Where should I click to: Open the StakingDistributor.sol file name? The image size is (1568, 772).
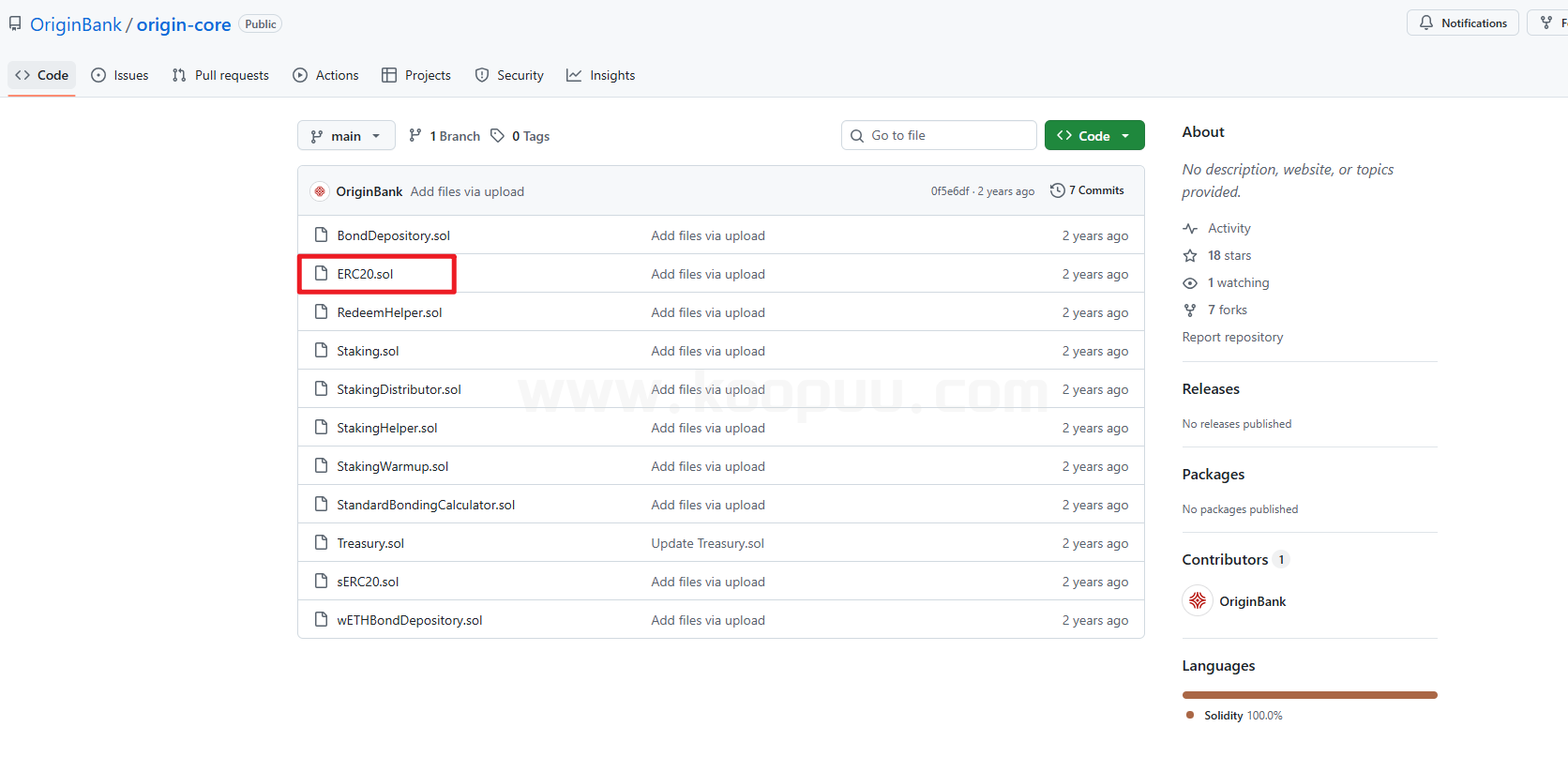400,389
